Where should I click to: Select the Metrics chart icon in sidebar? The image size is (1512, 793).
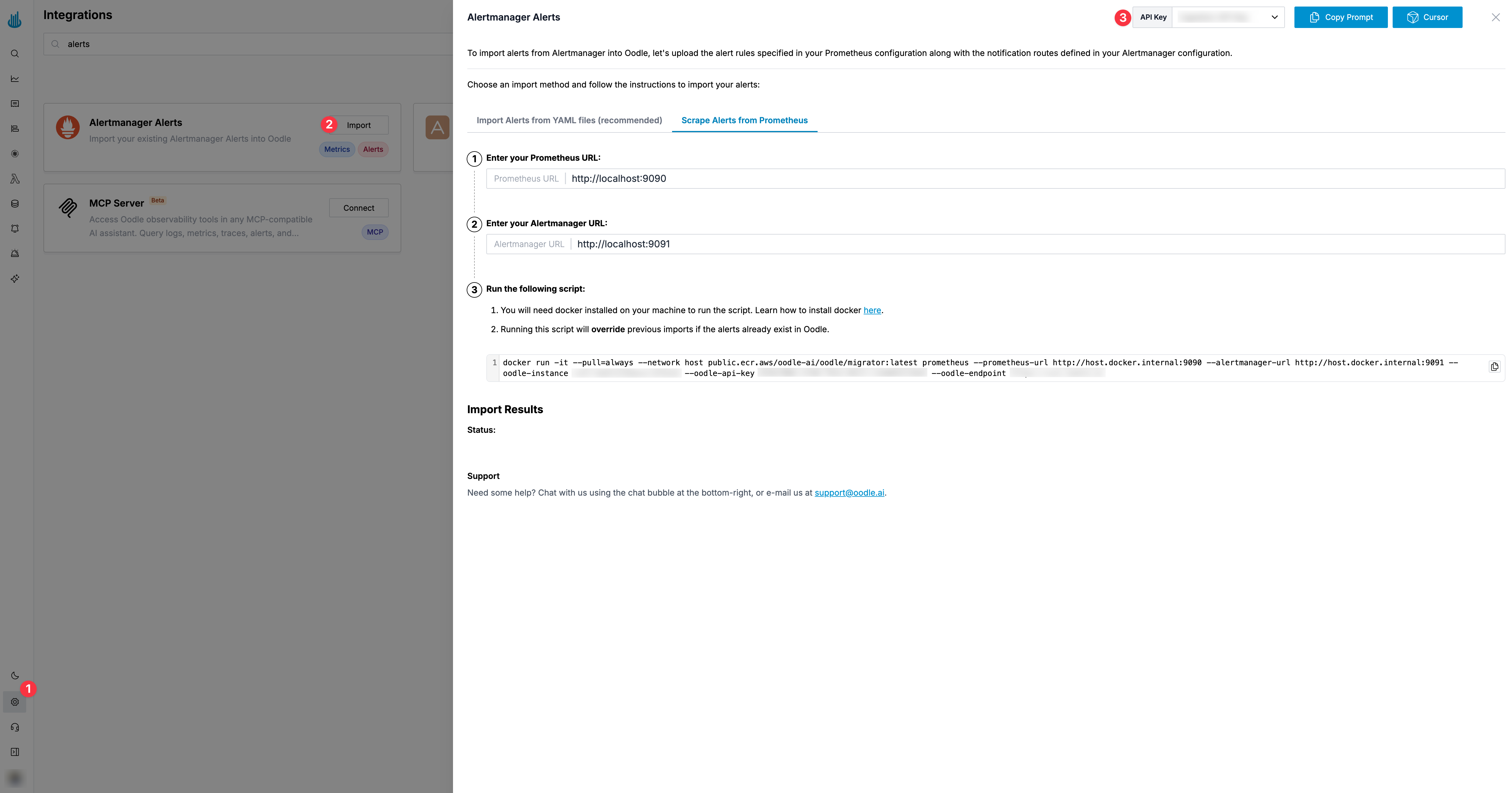(x=15, y=78)
